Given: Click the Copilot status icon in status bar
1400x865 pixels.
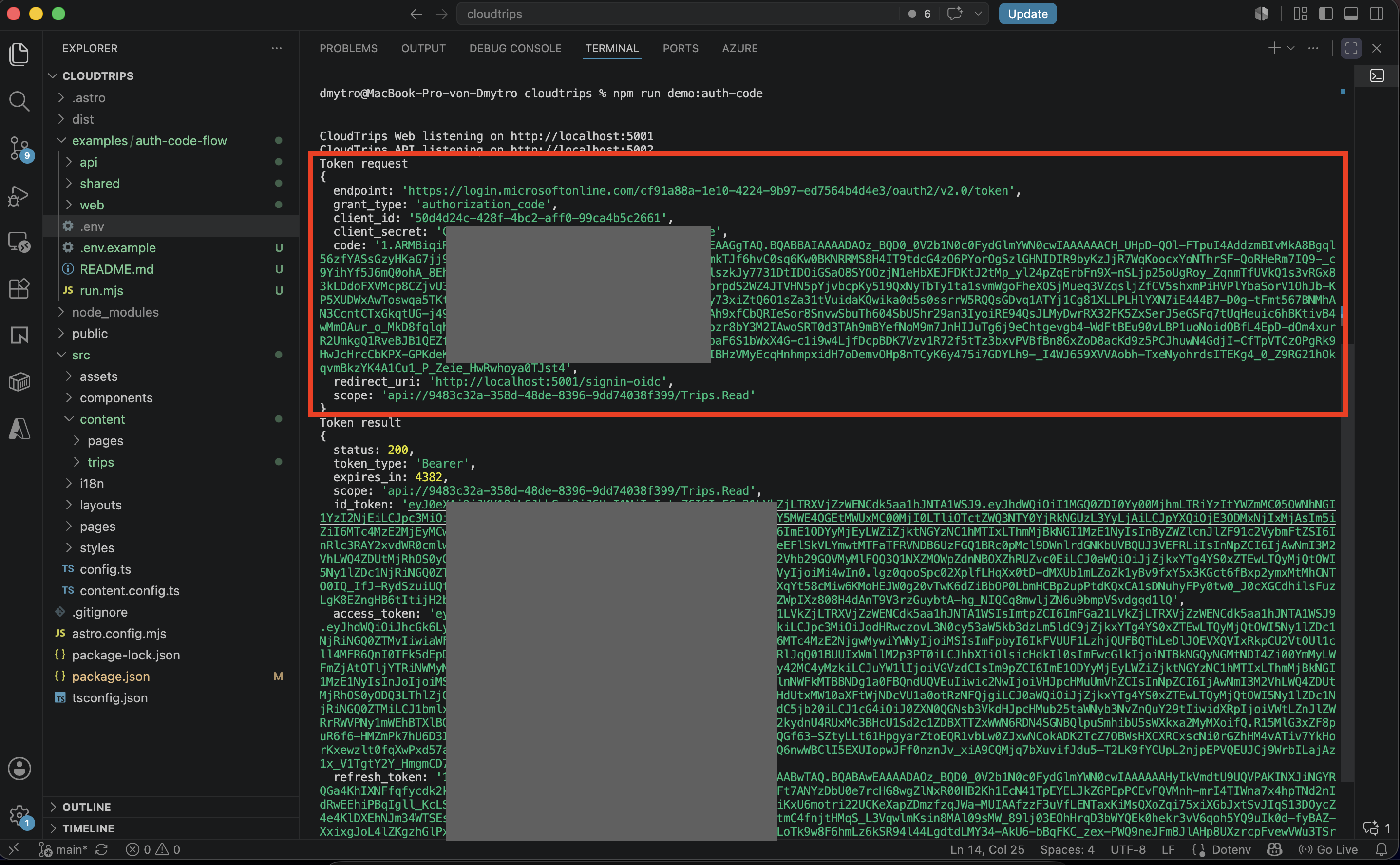Looking at the screenshot, I should [x=1274, y=849].
